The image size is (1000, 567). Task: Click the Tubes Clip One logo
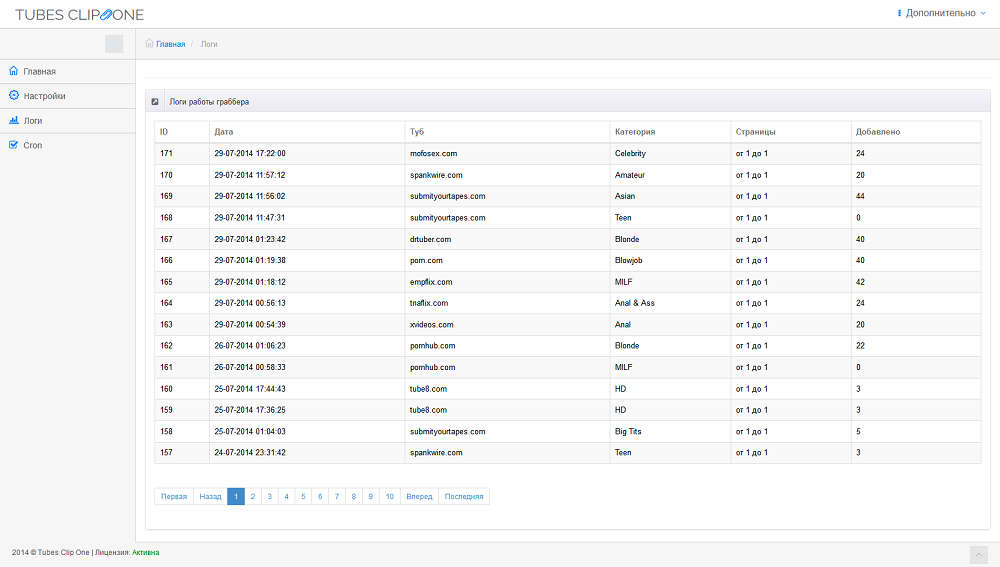point(79,14)
